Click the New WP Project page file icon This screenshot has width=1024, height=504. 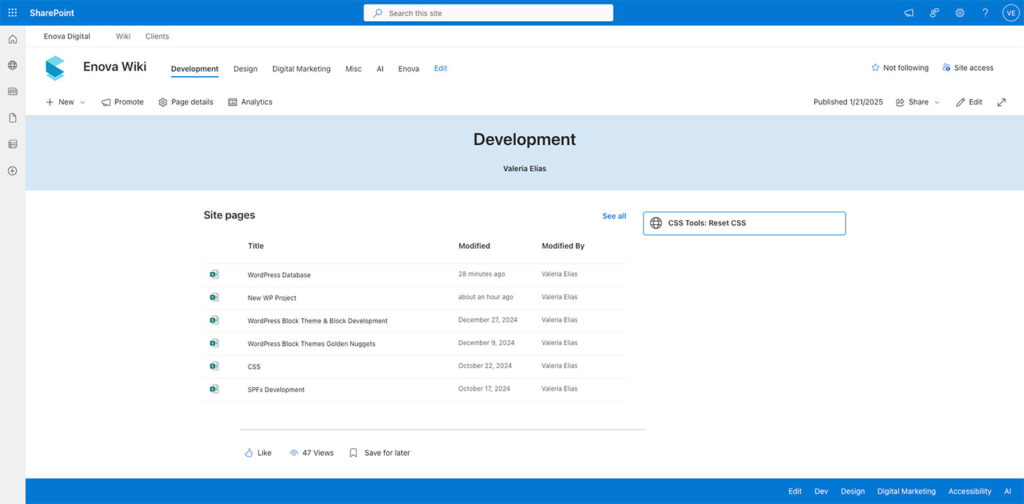[x=214, y=297]
